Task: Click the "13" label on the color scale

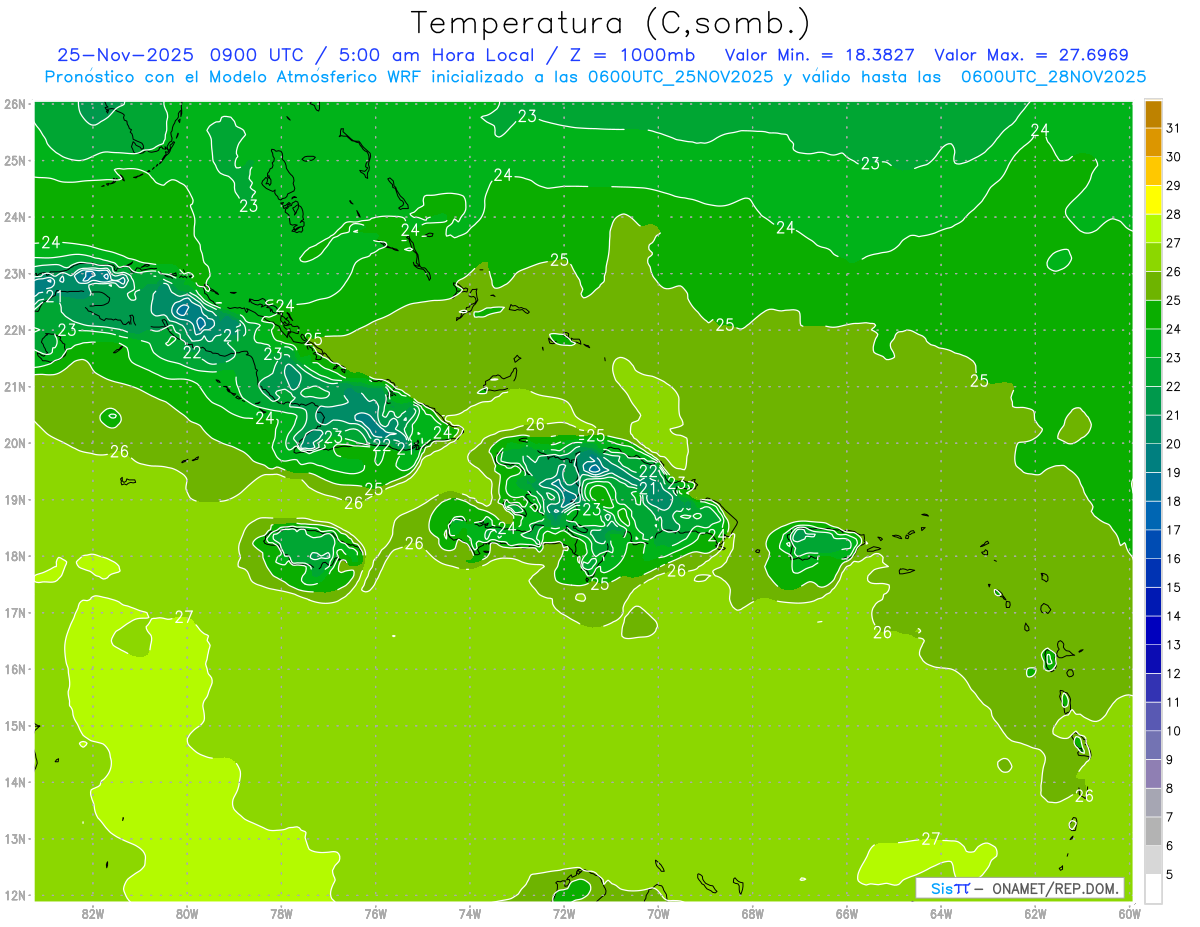Action: coord(1173,644)
